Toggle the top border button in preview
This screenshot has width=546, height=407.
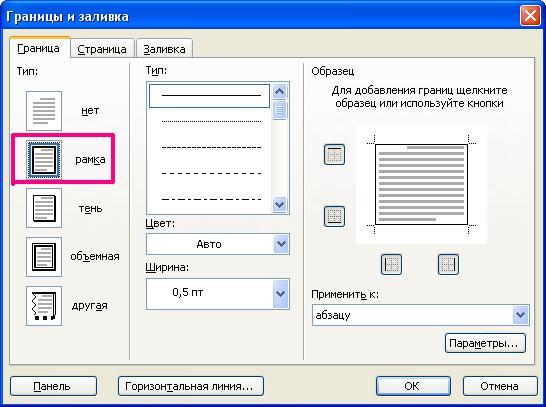click(334, 155)
